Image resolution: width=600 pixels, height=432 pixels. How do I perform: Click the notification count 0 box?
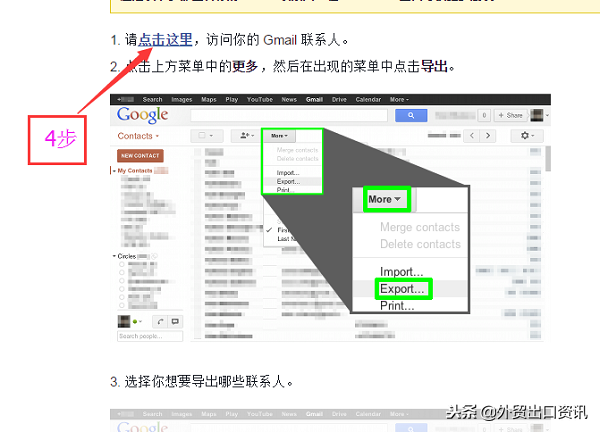click(x=484, y=115)
